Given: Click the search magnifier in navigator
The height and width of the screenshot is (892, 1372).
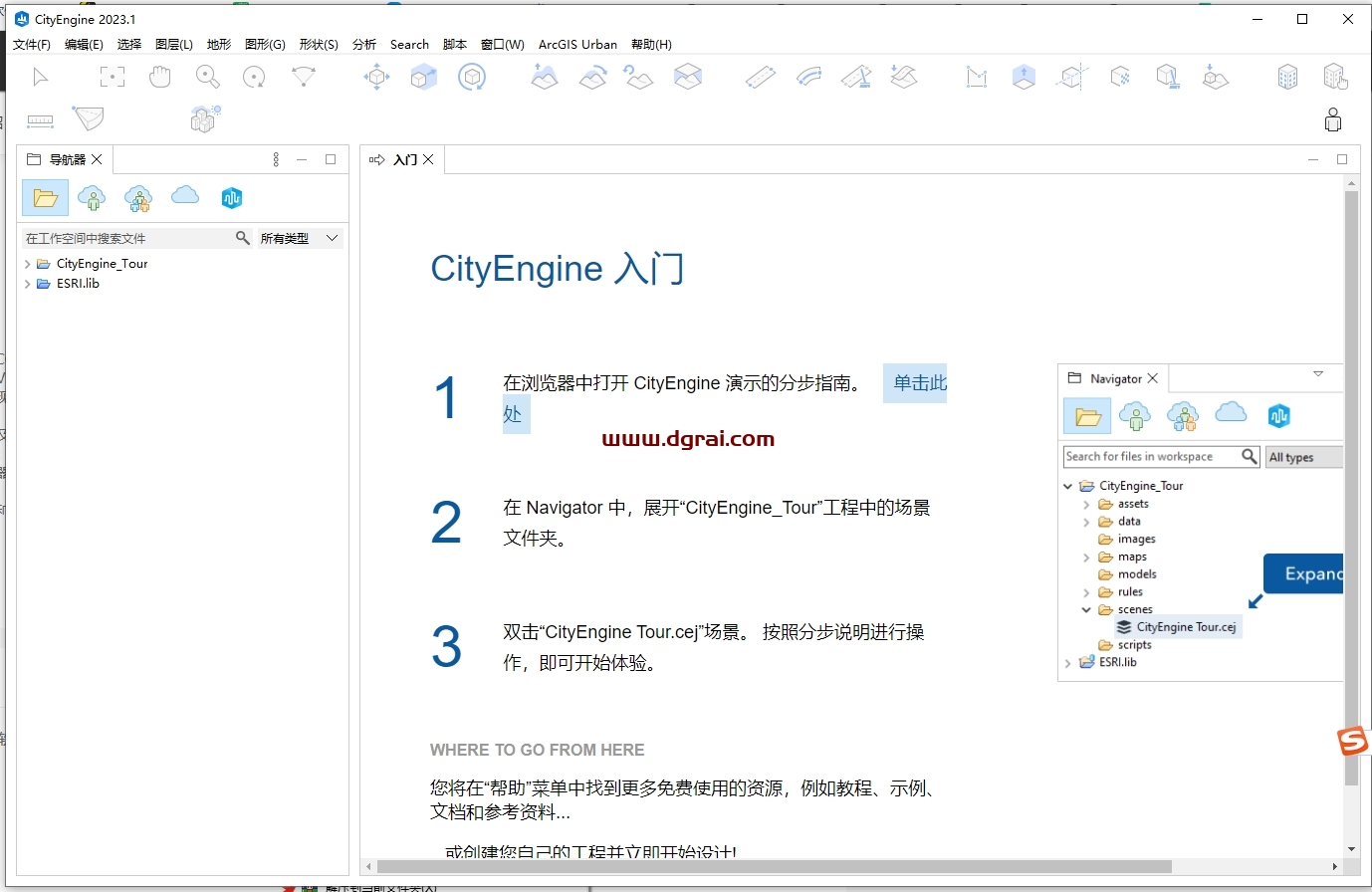Looking at the screenshot, I should click(242, 238).
